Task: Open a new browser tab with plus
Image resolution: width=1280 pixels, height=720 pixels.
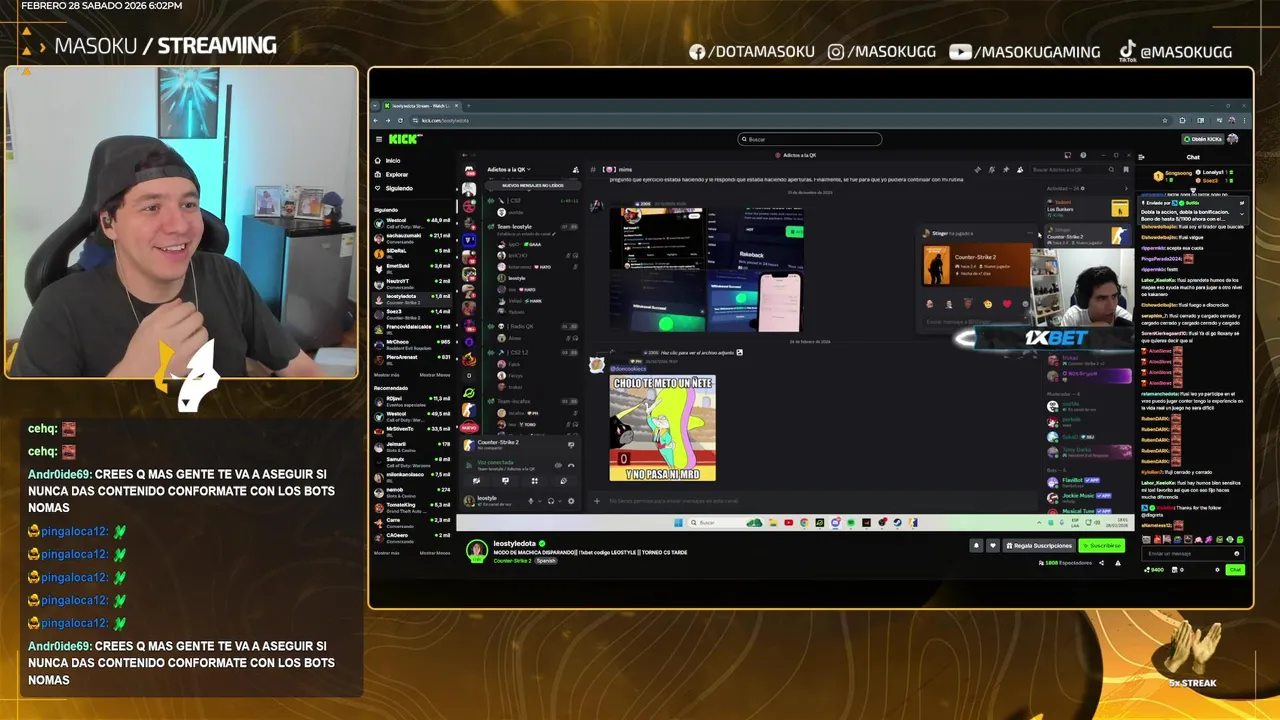Action: tap(468, 106)
